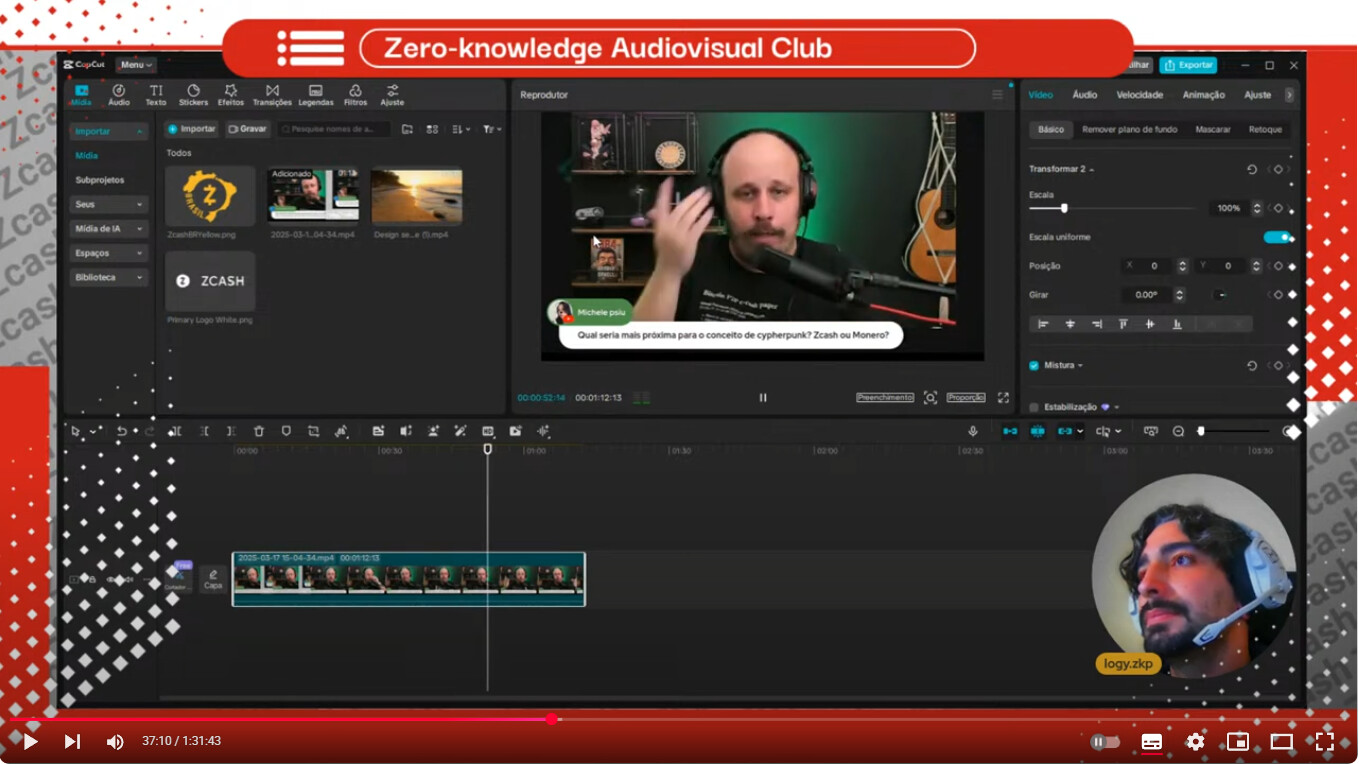
Task: Expand the Espaços sidebar section
Action: (108, 253)
